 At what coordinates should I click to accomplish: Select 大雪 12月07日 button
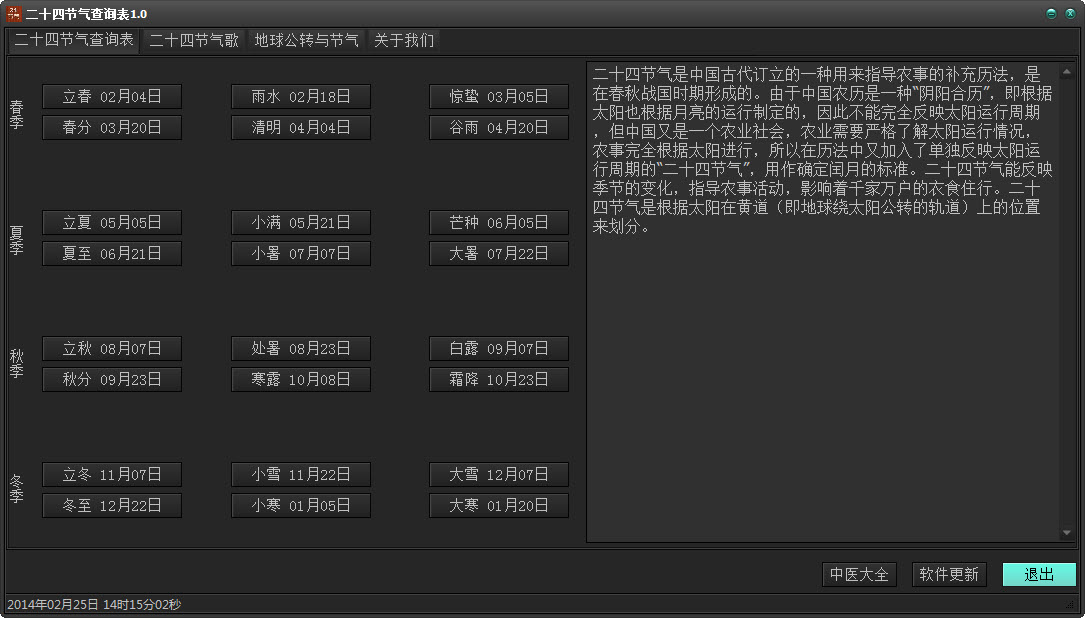pos(499,475)
